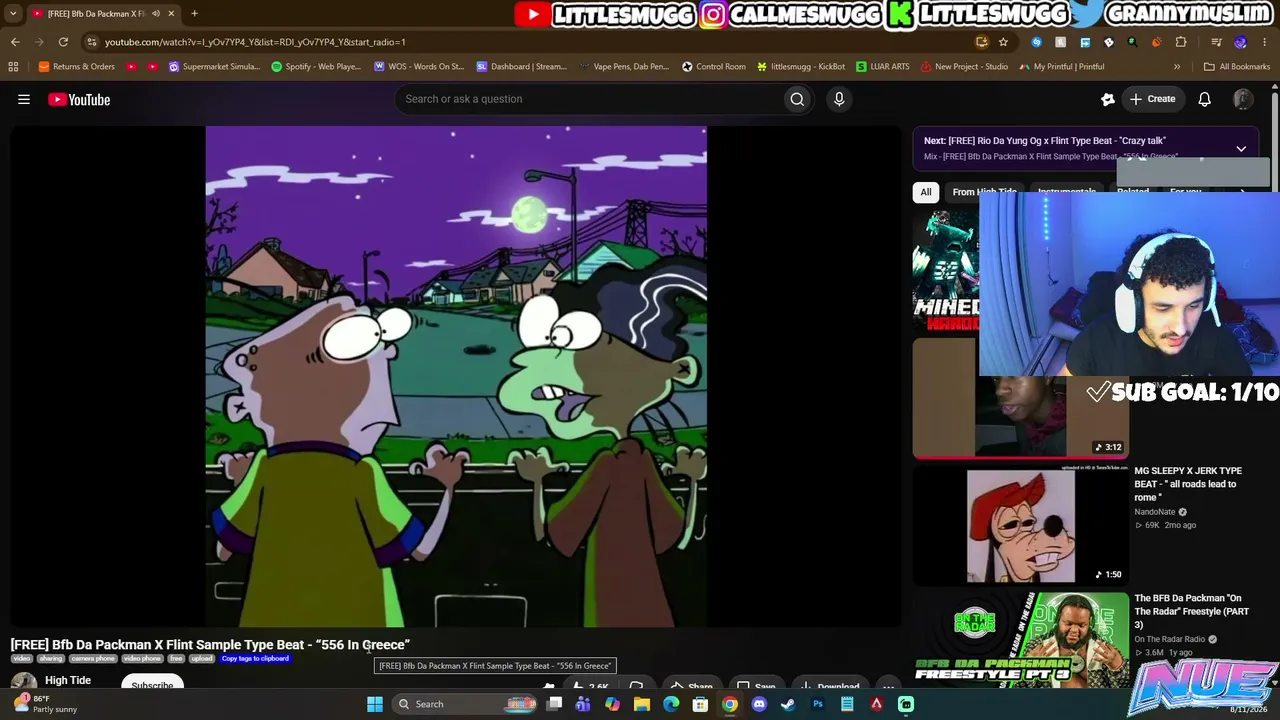Viewport: 1280px width, 720px height.
Task: Open the Chrome apps grid in bookmarks bar
Action: [13, 67]
